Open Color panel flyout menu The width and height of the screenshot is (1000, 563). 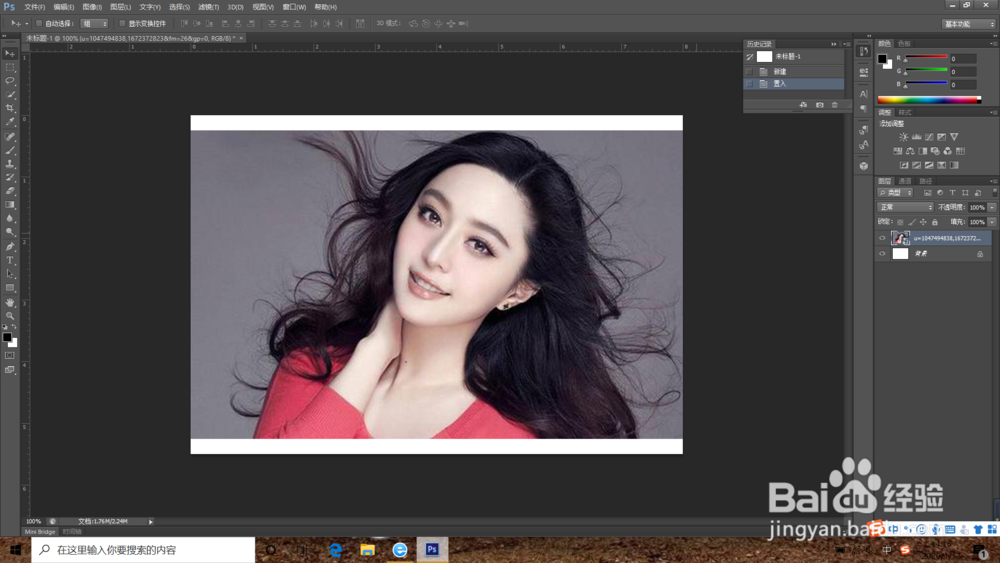993,43
